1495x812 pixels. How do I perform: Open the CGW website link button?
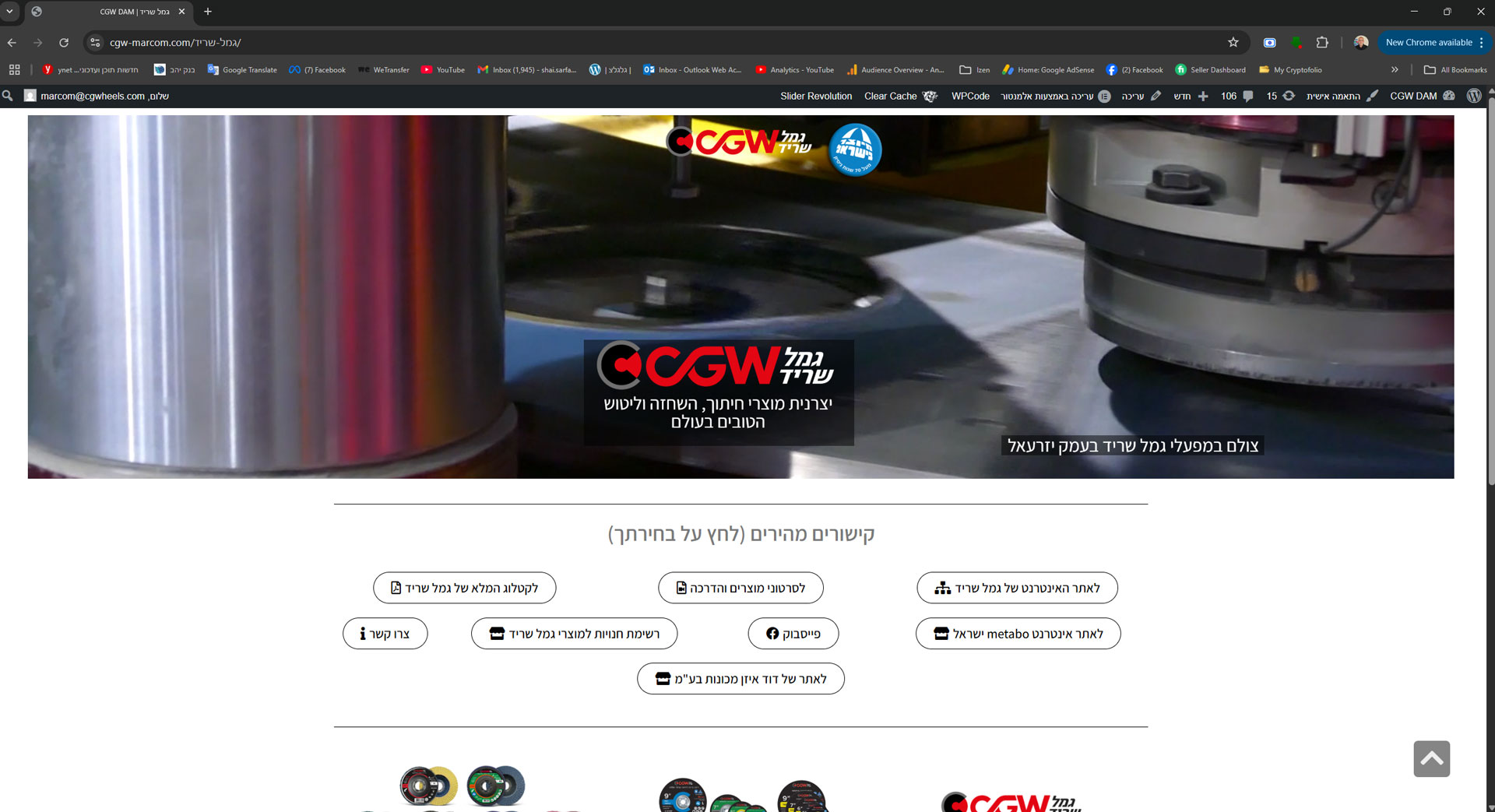click(1017, 588)
